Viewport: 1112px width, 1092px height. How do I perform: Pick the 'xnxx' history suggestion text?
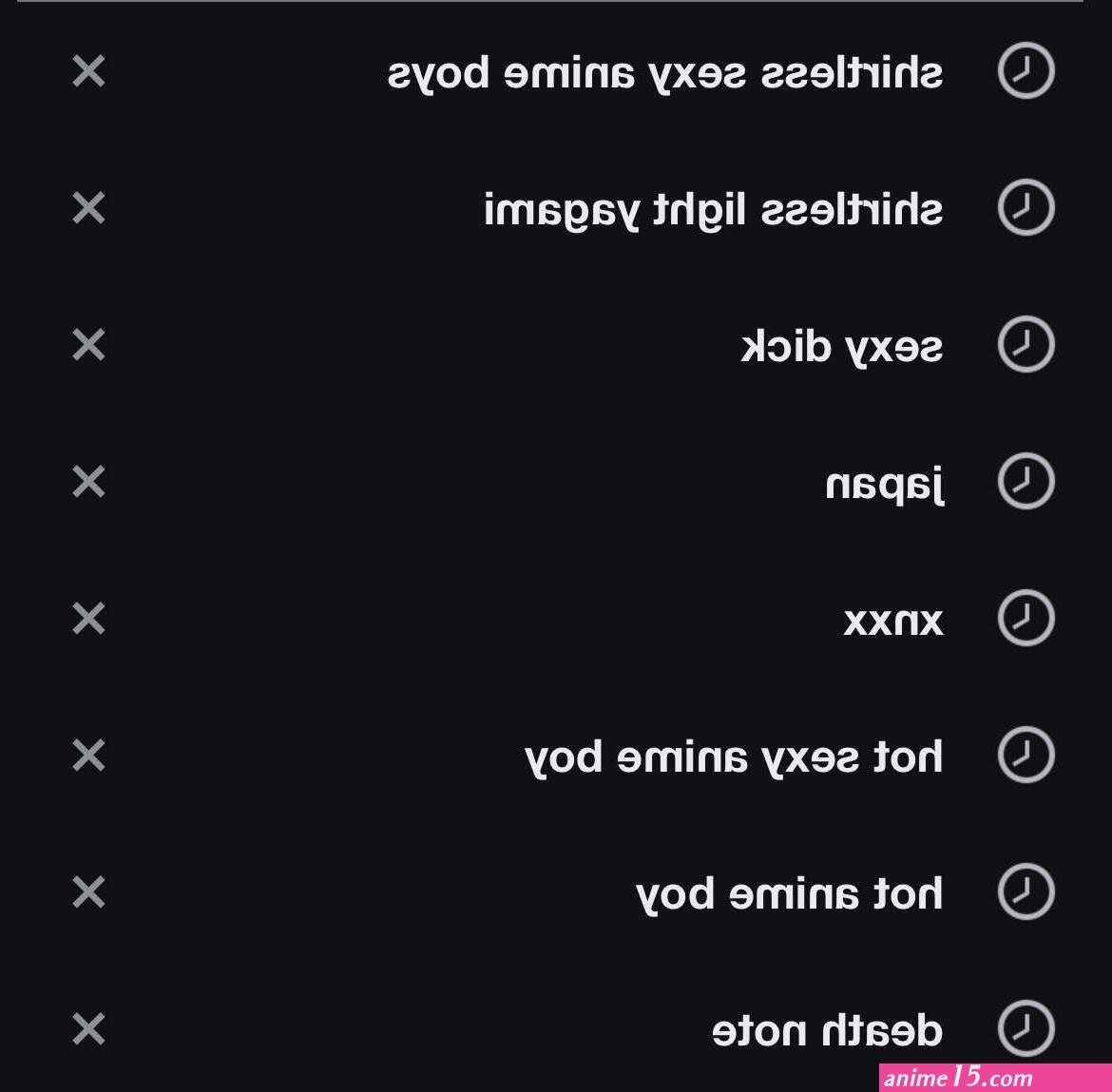pyautogui.click(x=893, y=622)
